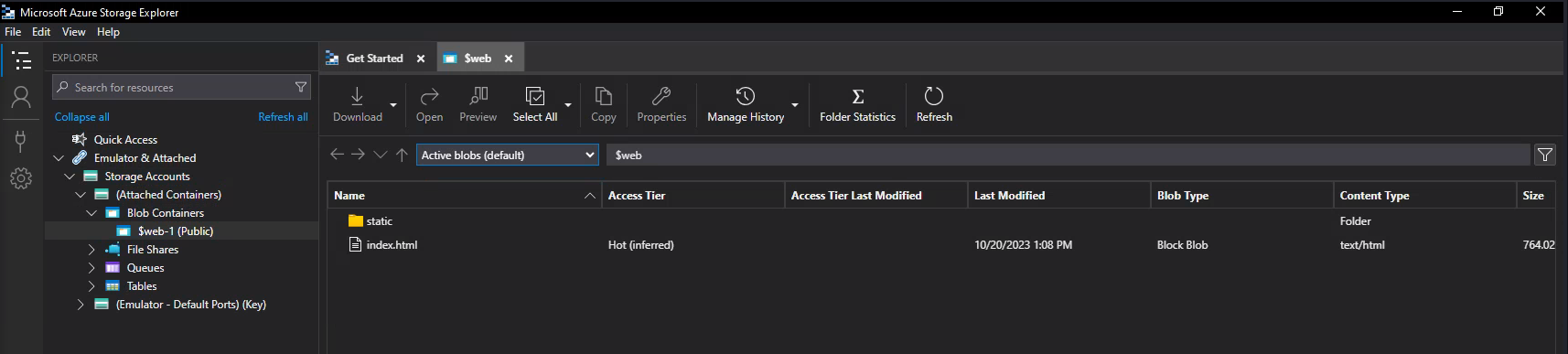Image resolution: width=1568 pixels, height=354 pixels.
Task: Select the index.html blob row
Action: pos(941,245)
